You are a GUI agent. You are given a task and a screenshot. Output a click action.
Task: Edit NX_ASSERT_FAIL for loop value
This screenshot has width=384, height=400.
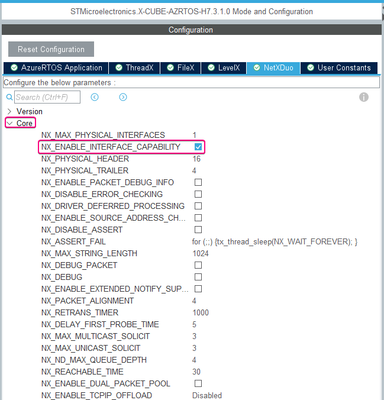(275, 242)
